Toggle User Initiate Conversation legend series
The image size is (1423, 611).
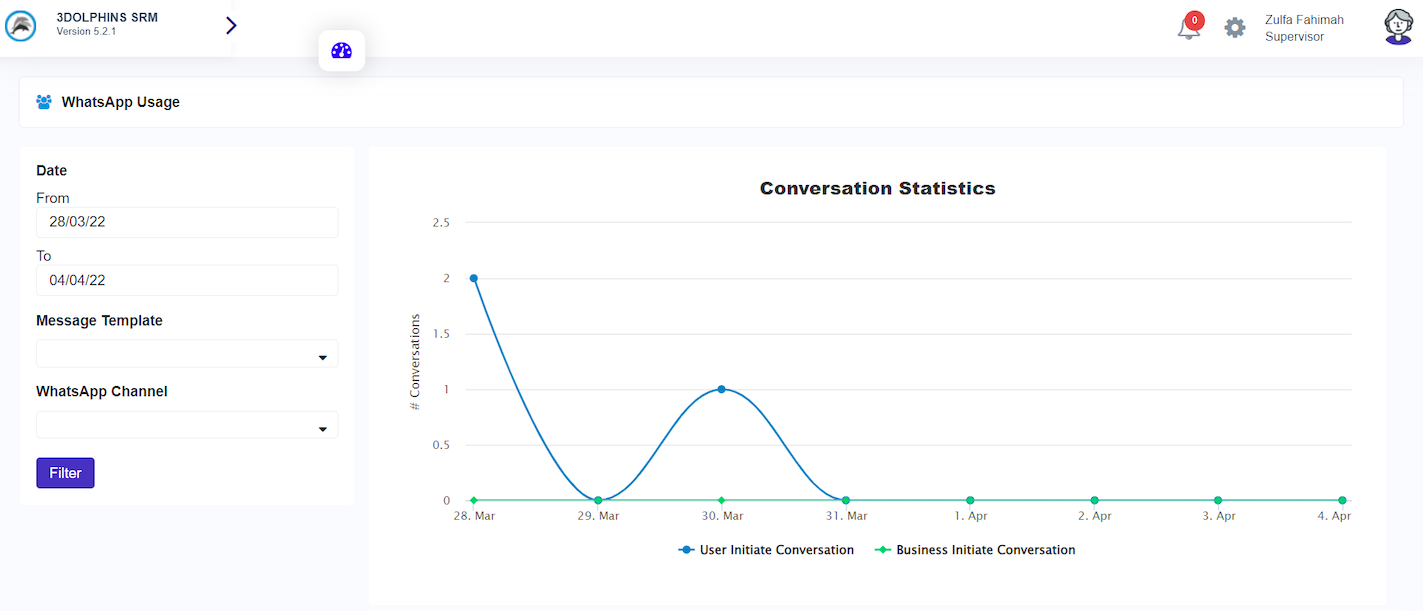pyautogui.click(x=766, y=550)
